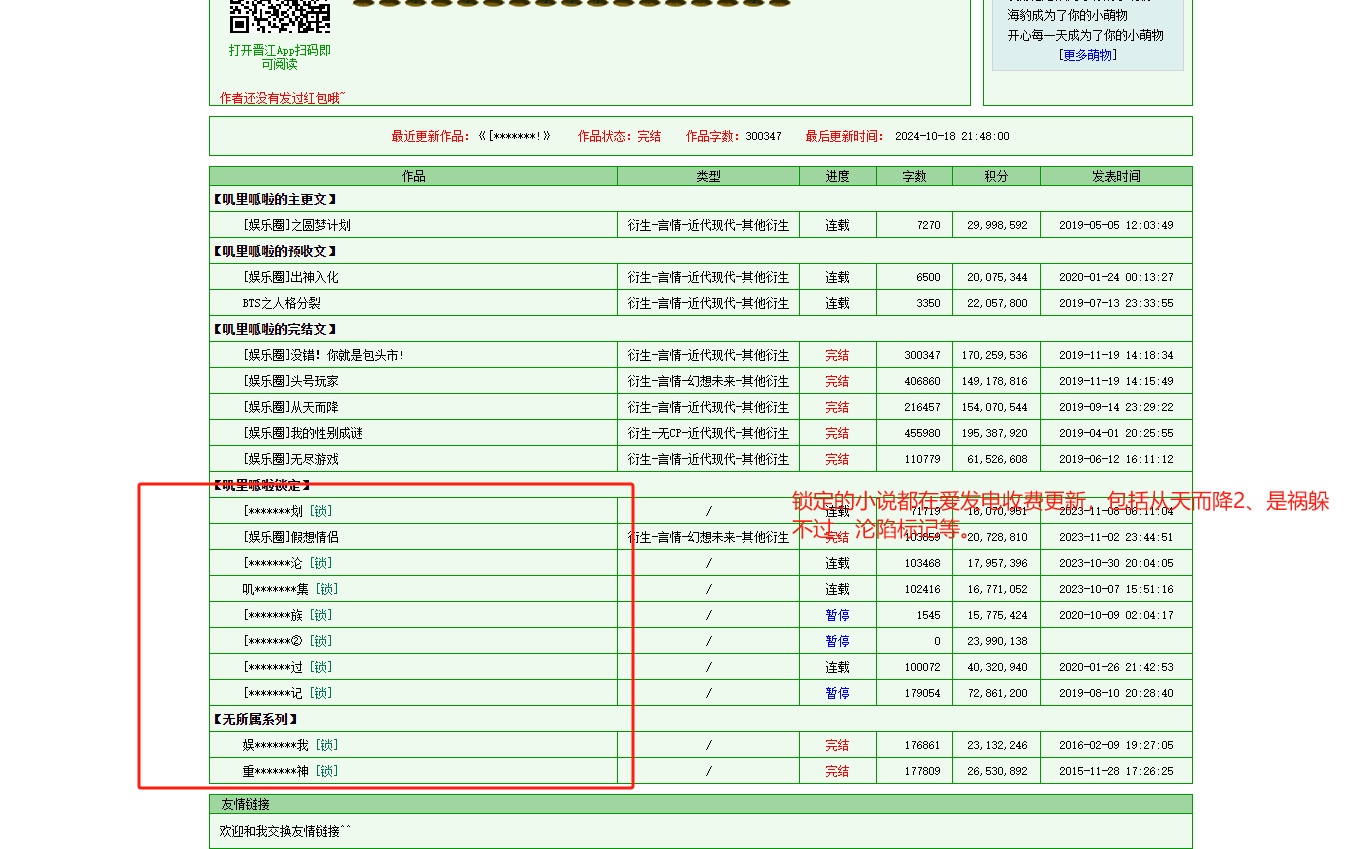Click locked title 娱*******我 [锁]

coord(290,745)
